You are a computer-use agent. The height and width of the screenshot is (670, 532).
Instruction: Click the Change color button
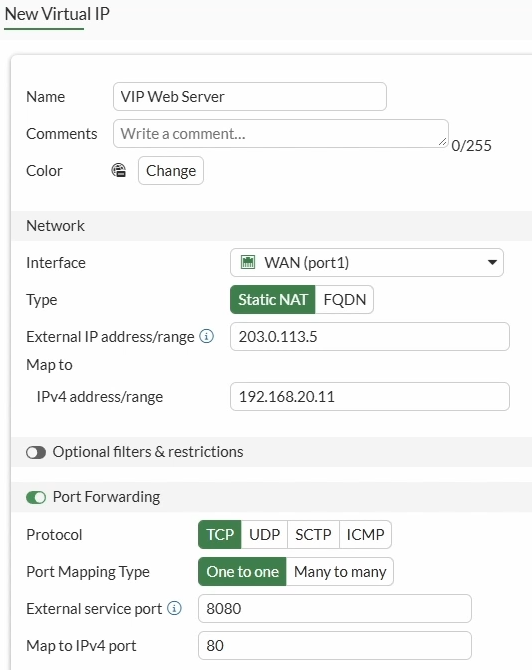171,170
